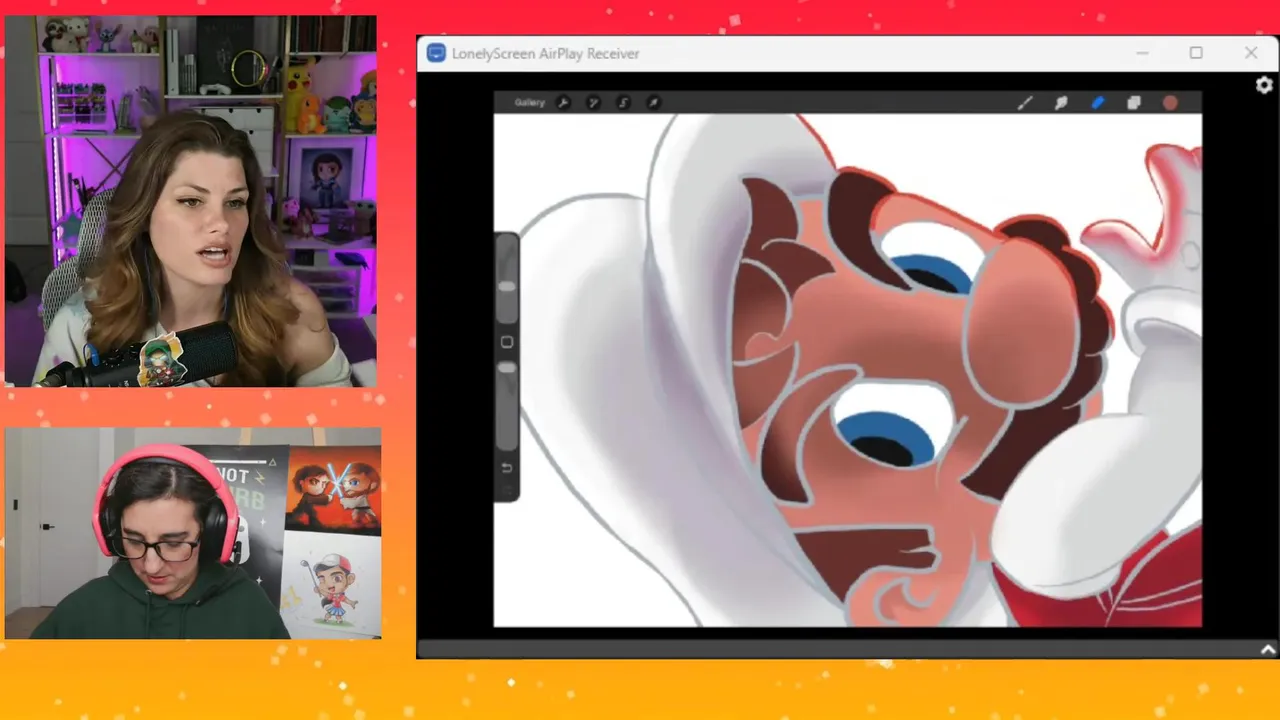The width and height of the screenshot is (1280, 720).
Task: Select the Selection S-ribbon tool
Action: click(623, 102)
